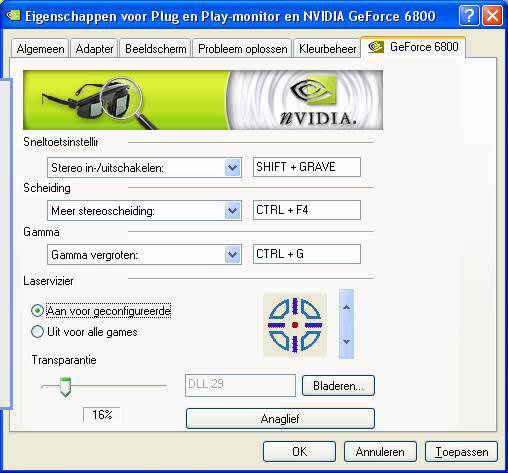Viewport: 508px width, 473px height.
Task: Select the GeForce 6800 tab
Action: (x=413, y=47)
